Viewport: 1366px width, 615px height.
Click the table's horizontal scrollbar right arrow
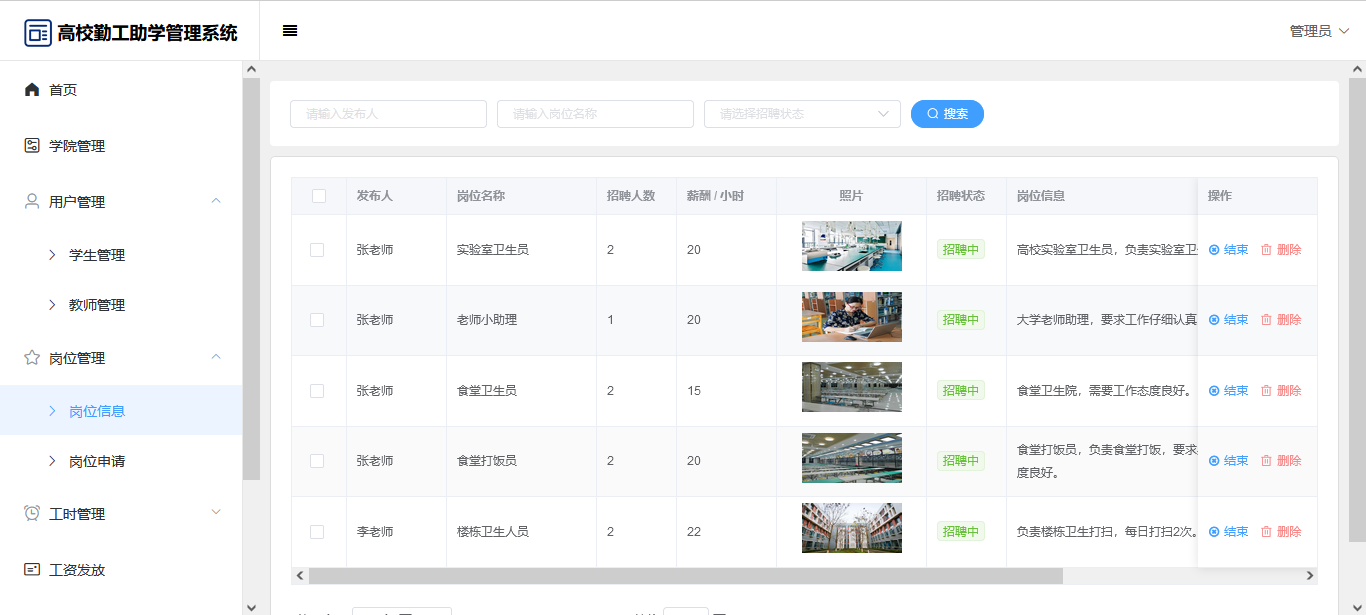click(1309, 576)
